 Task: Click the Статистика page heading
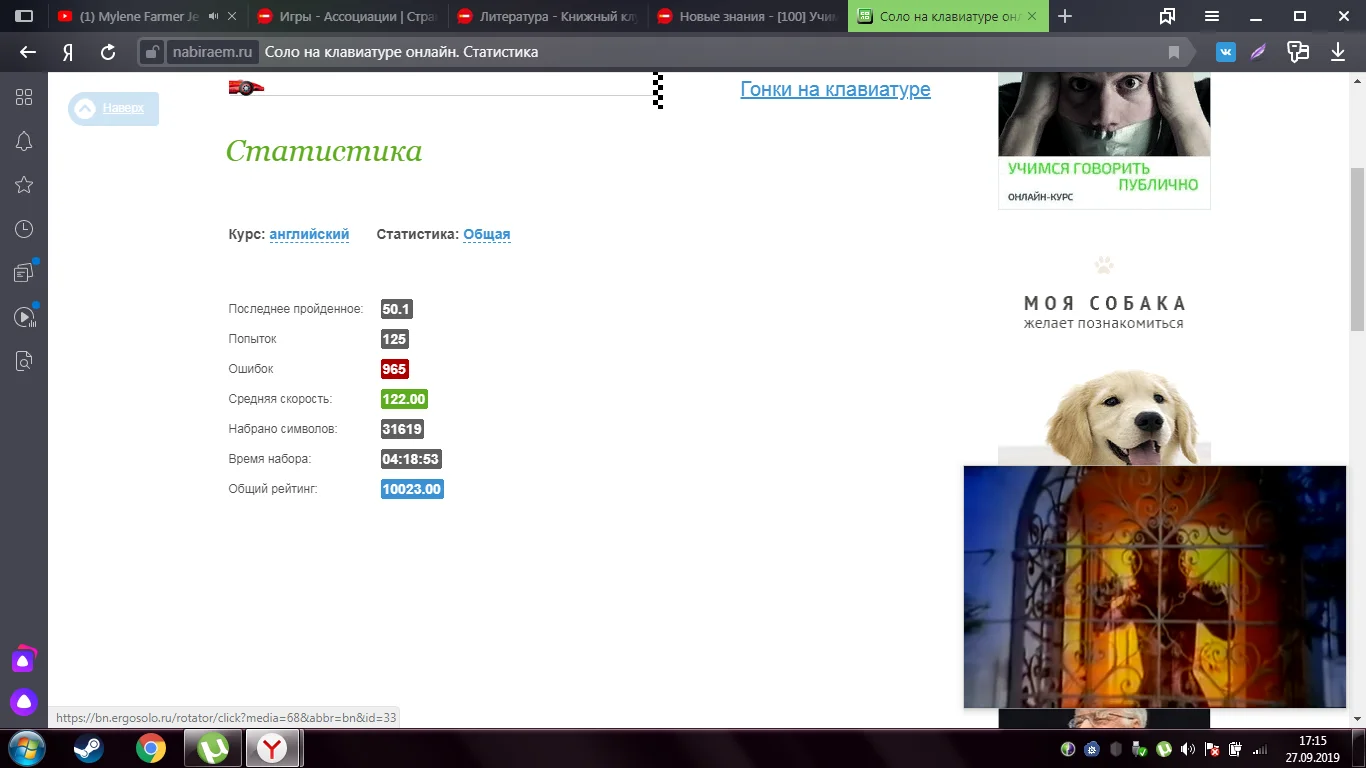(324, 151)
